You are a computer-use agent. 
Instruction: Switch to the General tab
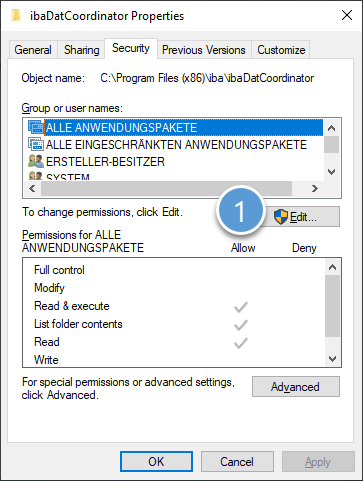[33, 50]
